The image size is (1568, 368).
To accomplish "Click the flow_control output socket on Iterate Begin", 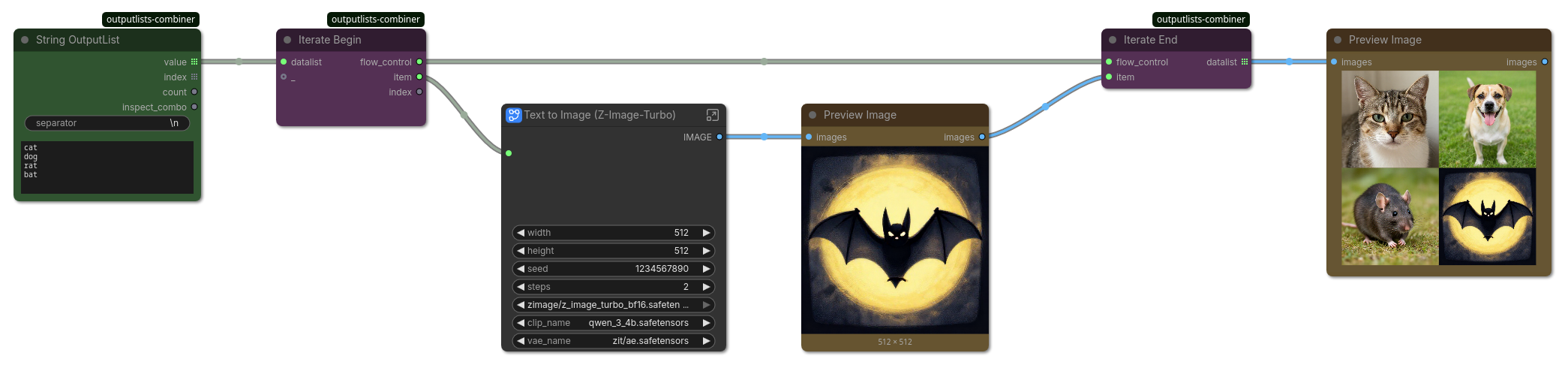I will (419, 62).
